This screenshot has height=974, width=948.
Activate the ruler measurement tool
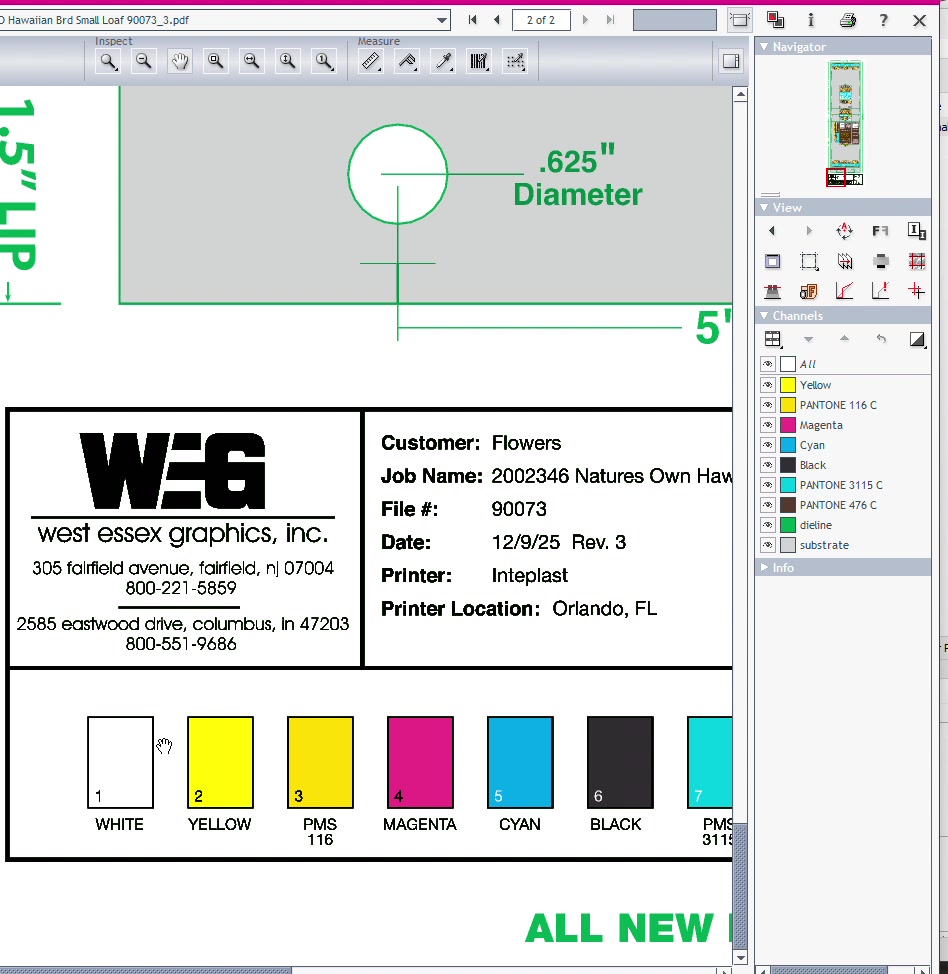(371, 61)
